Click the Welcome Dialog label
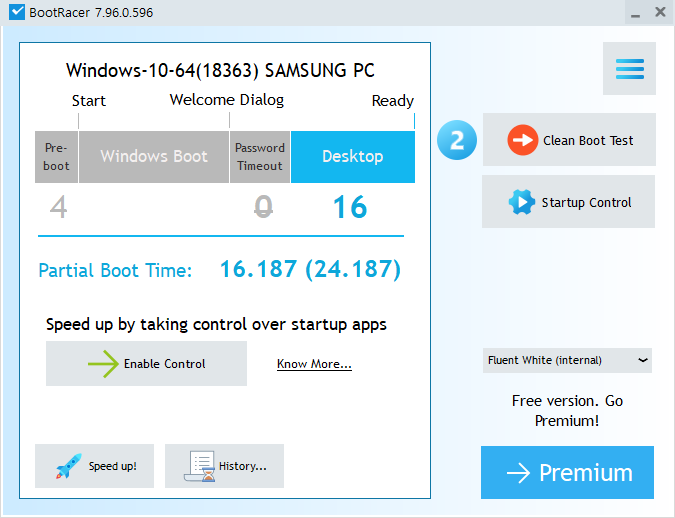Screen dimensions: 675x518 coord(227,100)
